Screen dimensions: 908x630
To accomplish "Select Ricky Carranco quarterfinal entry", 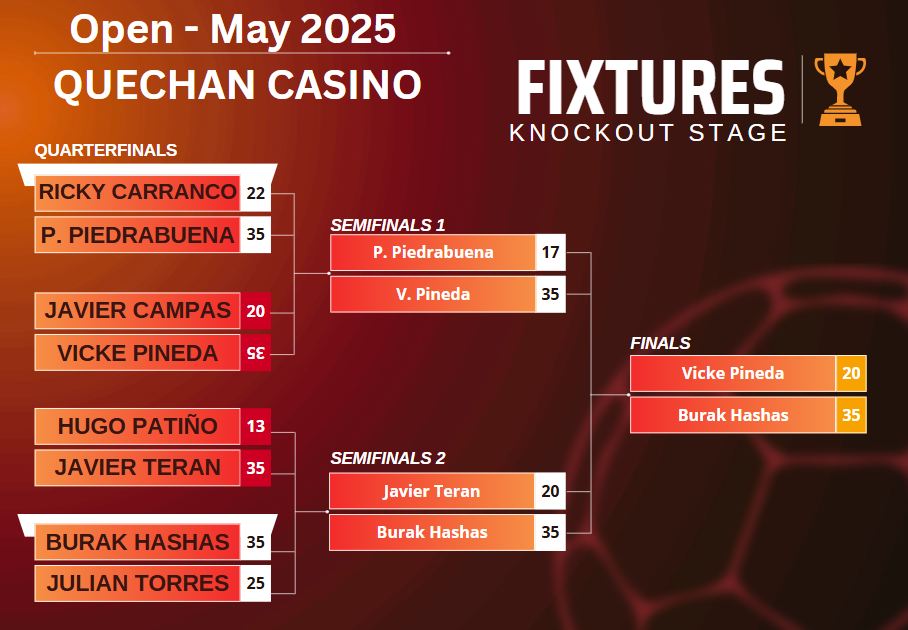I will [x=138, y=193].
